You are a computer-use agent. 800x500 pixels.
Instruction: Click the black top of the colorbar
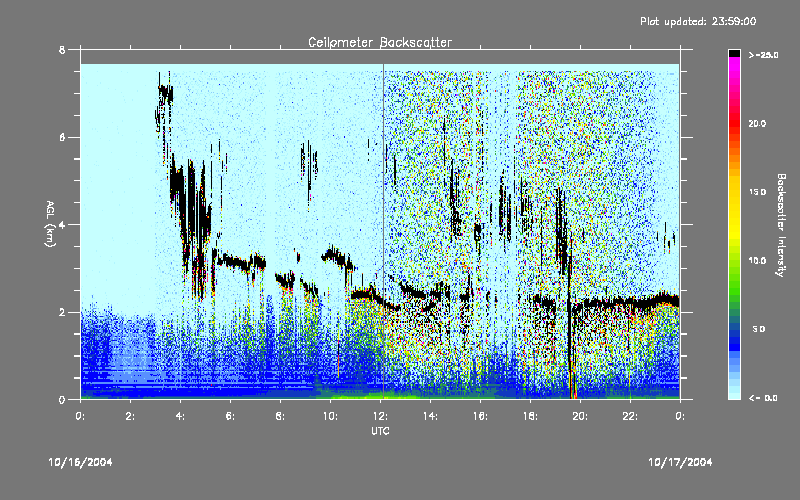coord(734,53)
